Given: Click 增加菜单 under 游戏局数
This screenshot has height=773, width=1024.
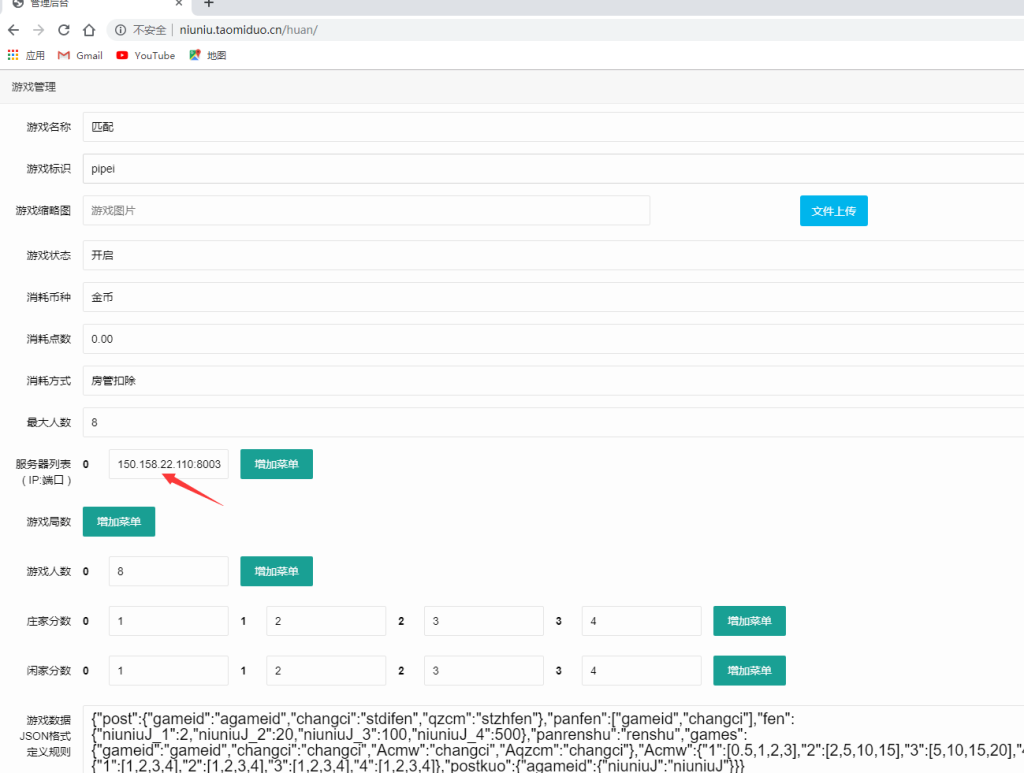Looking at the screenshot, I should 118,522.
